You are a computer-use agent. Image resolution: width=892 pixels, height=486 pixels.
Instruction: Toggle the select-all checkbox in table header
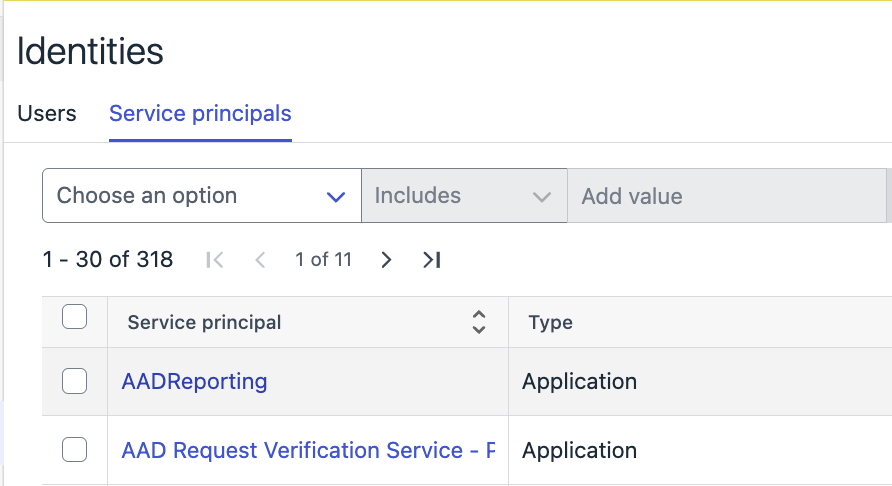pos(75,318)
